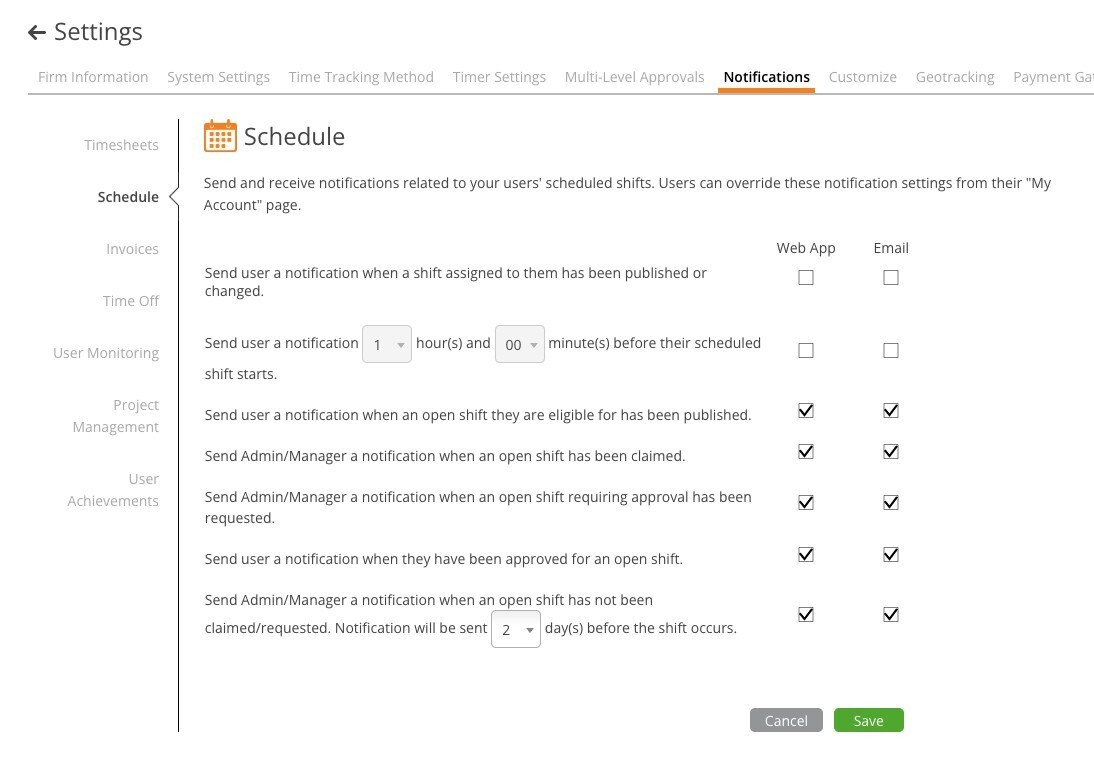Image resolution: width=1094 pixels, height=761 pixels.
Task: Uncheck Web App for user approved for open shift
Action: click(806, 555)
